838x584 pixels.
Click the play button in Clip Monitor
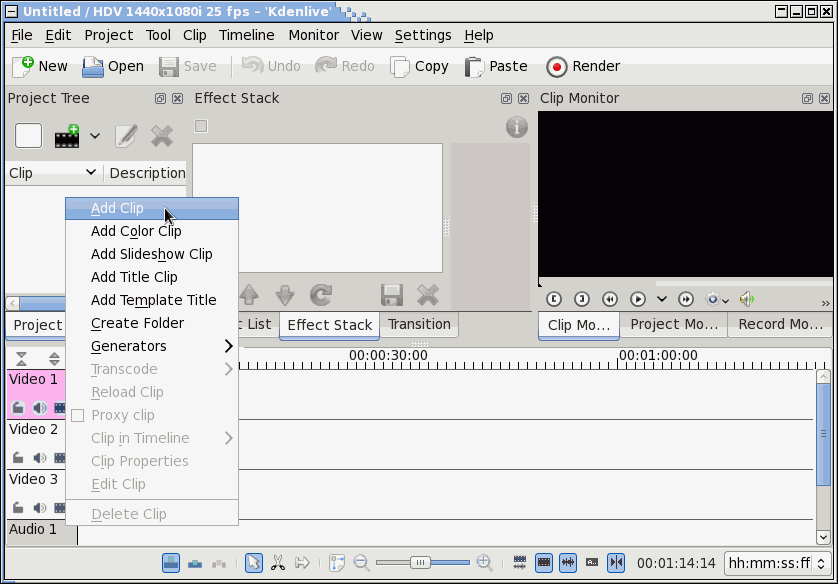pyautogui.click(x=638, y=299)
